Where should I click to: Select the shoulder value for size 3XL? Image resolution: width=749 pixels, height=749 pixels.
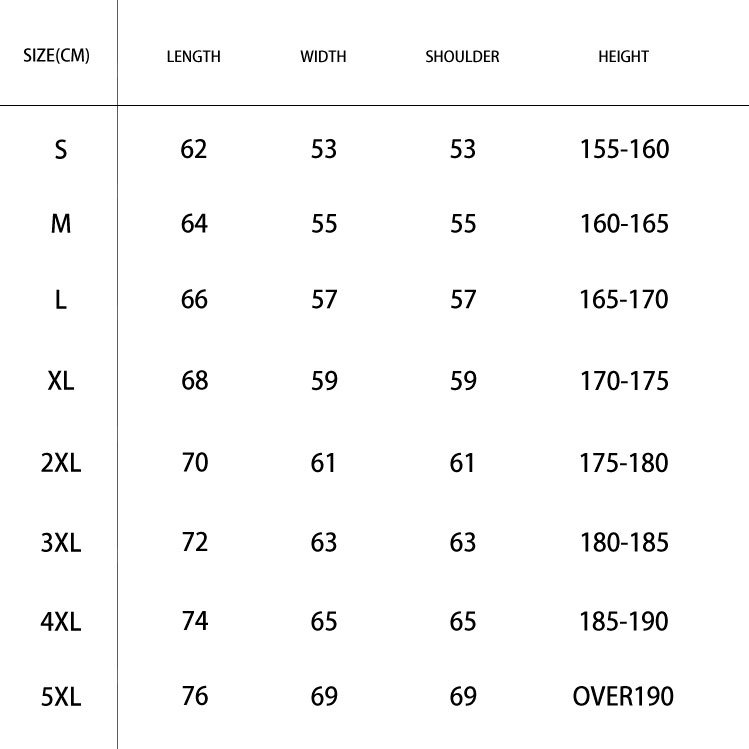[463, 543]
